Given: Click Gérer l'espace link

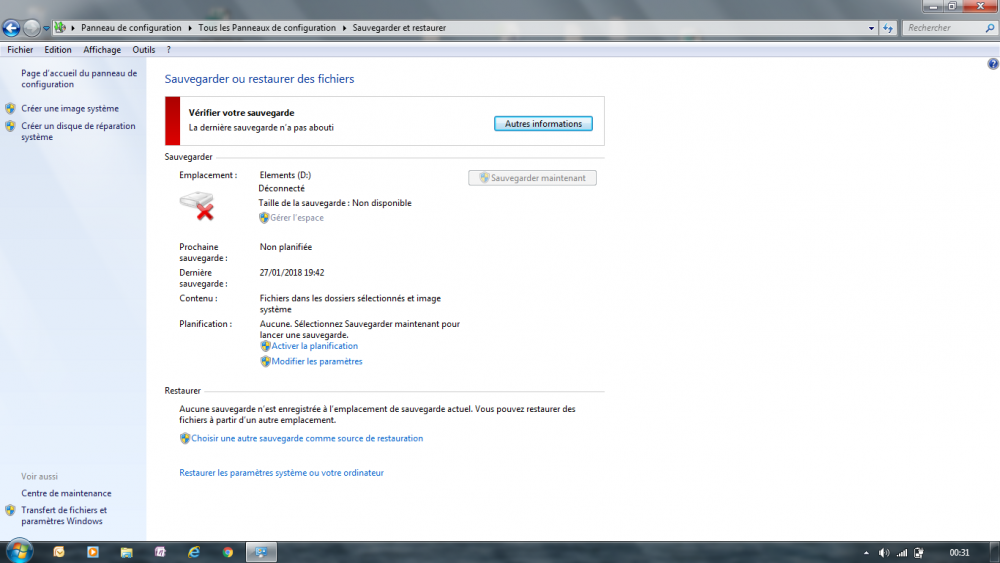Looking at the screenshot, I should click(x=297, y=217).
